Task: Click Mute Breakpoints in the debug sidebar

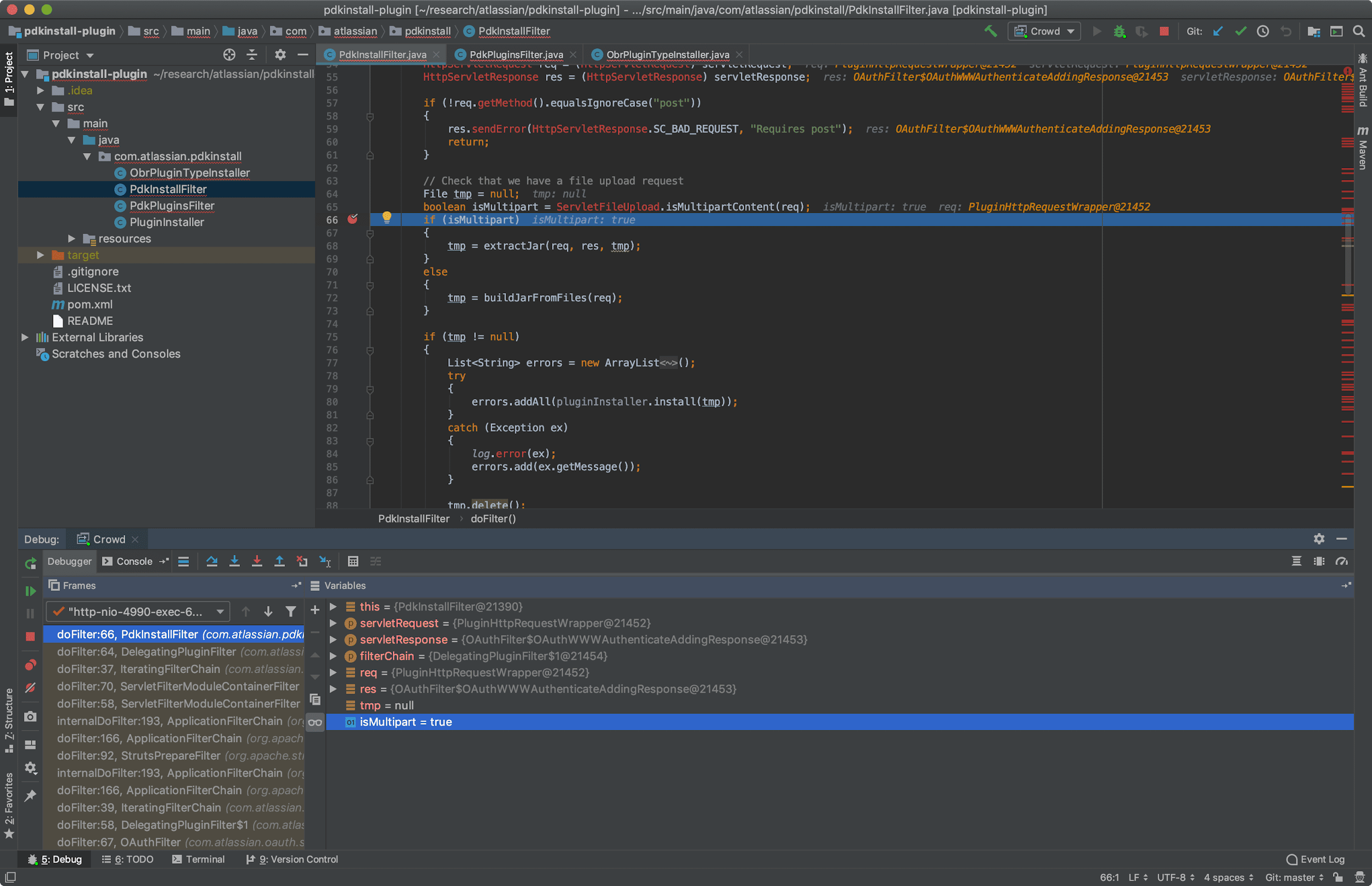Action: [31, 687]
